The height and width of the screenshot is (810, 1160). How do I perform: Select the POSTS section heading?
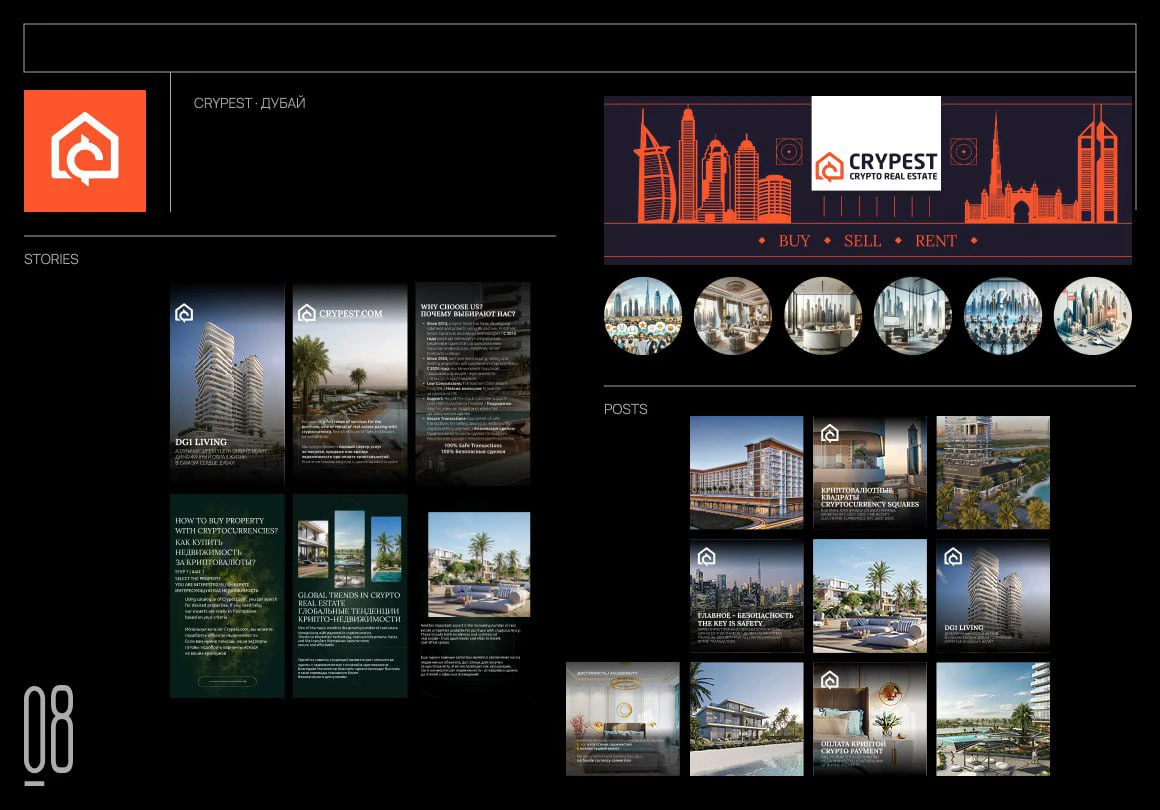pos(626,409)
